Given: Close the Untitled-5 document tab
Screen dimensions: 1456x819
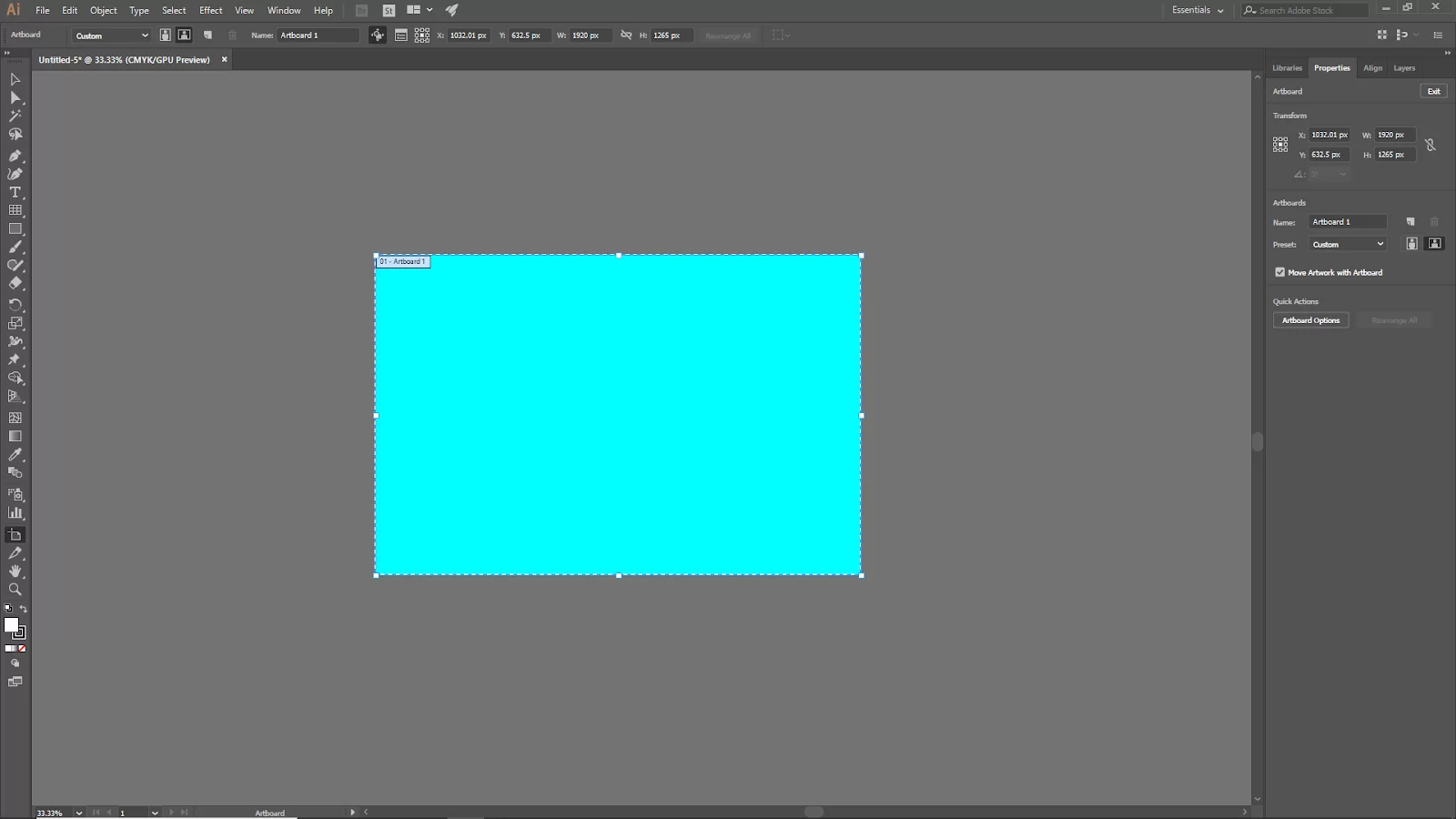Looking at the screenshot, I should coord(224,59).
